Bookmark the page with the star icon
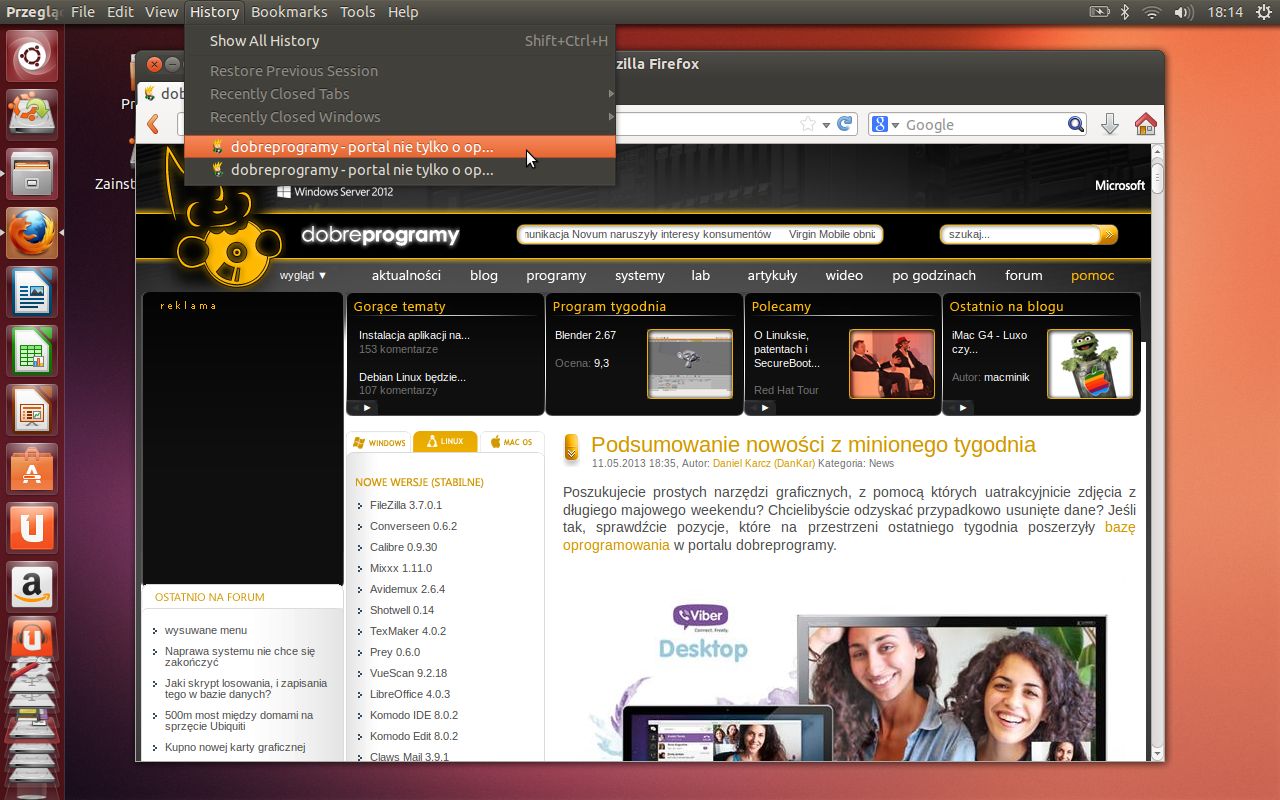Image resolution: width=1280 pixels, height=800 pixels. (x=808, y=124)
